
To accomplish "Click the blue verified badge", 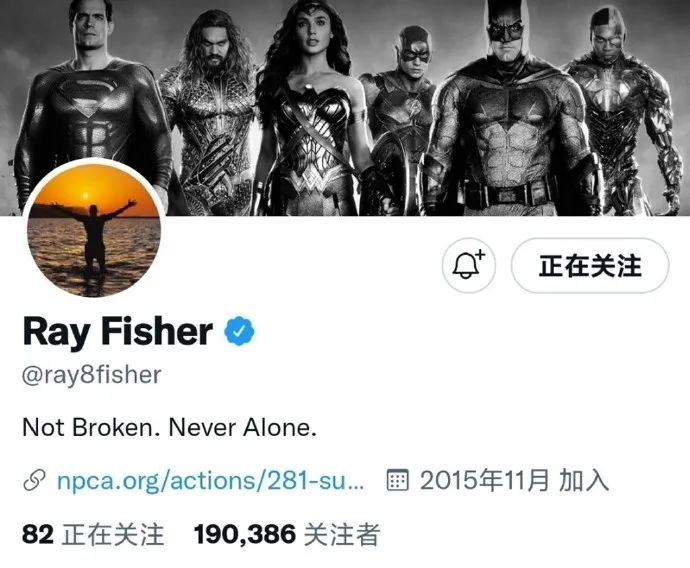I will click(x=239, y=331).
